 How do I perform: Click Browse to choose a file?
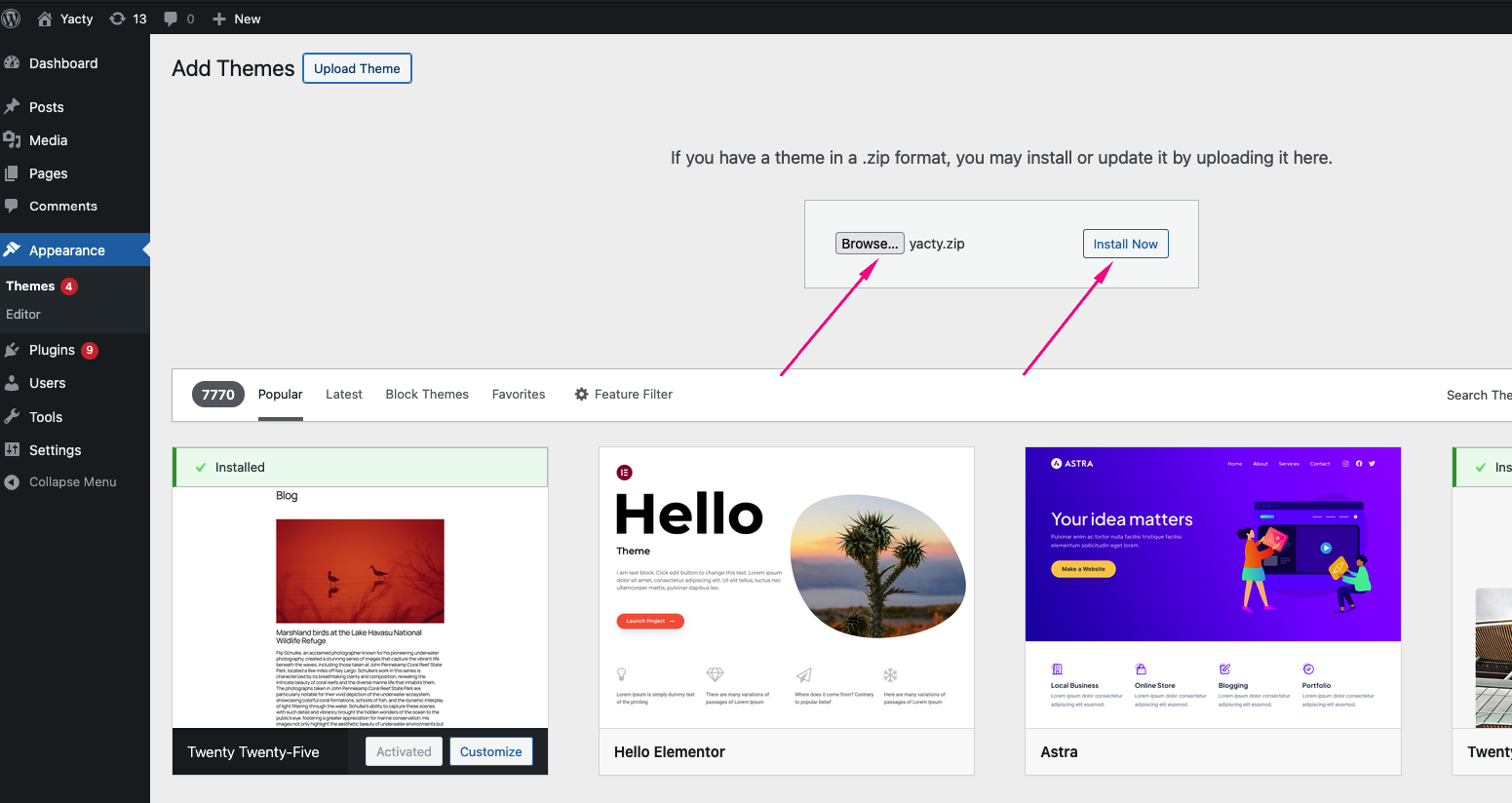870,244
